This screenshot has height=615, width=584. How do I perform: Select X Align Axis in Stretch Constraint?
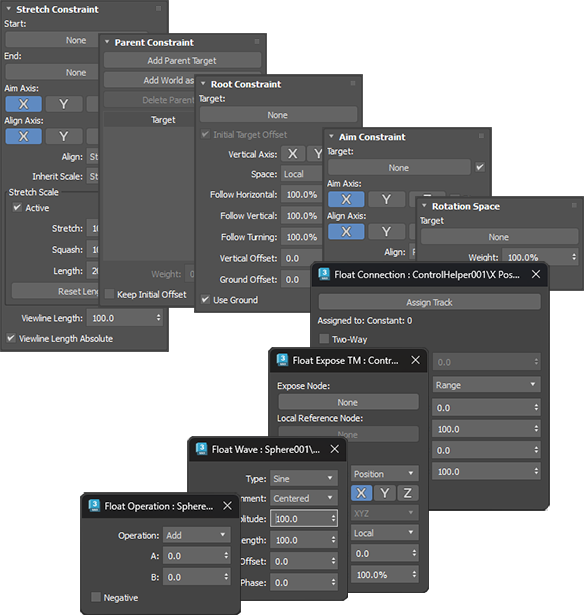coord(24,136)
